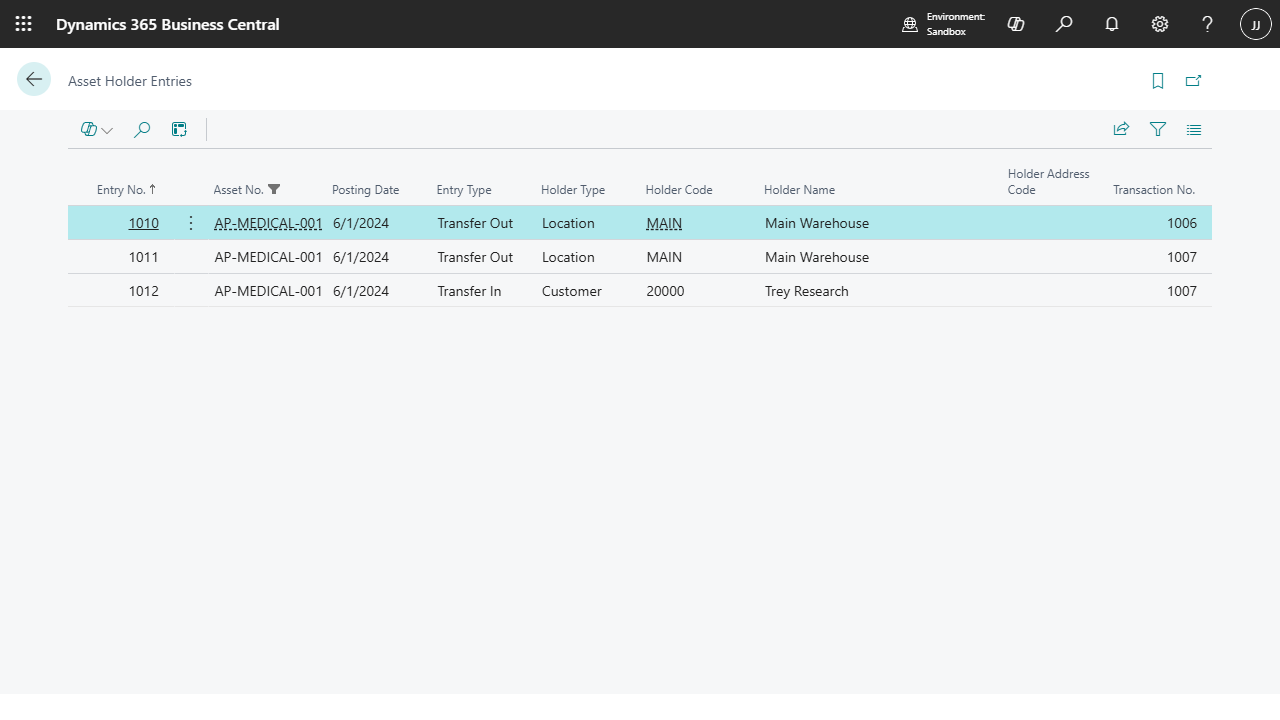This screenshot has height=720, width=1280.
Task: Open the Transaction No. column header menu
Action: click(1154, 190)
